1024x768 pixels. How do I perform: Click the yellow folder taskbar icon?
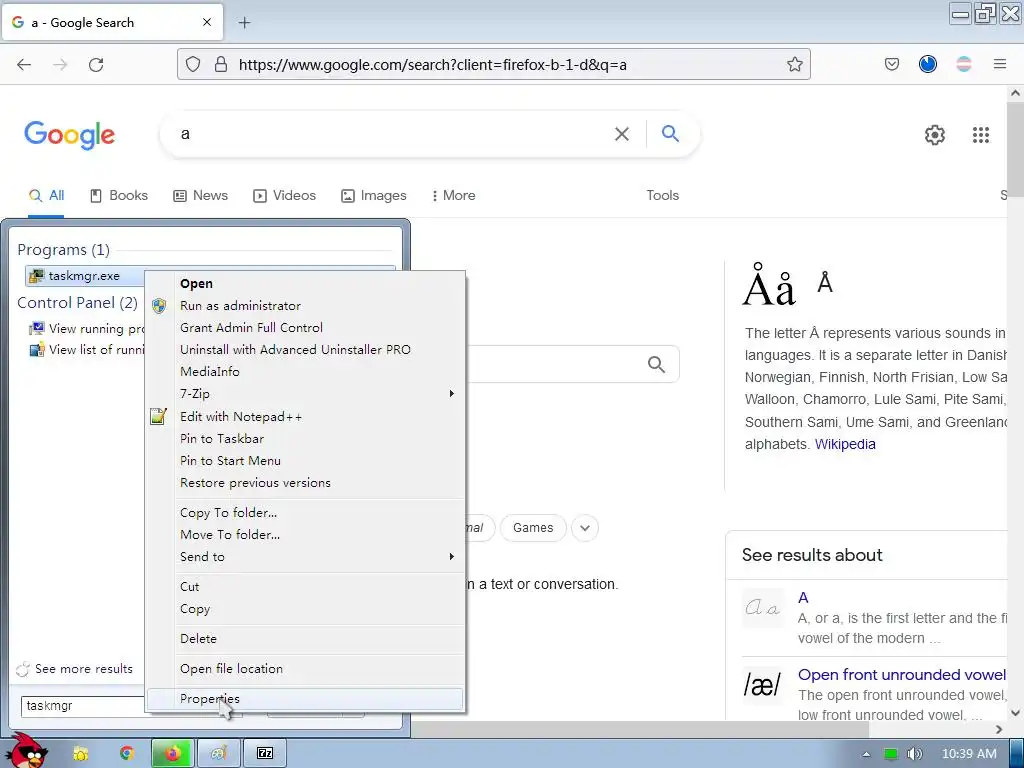pyautogui.click(x=81, y=754)
